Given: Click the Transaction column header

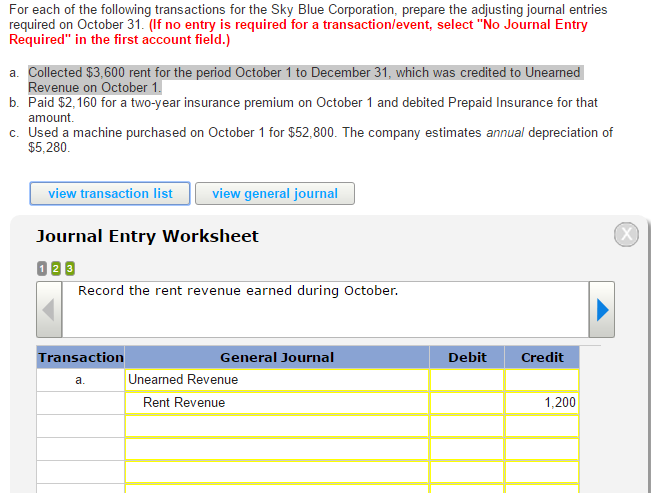Looking at the screenshot, I should pyautogui.click(x=81, y=357).
